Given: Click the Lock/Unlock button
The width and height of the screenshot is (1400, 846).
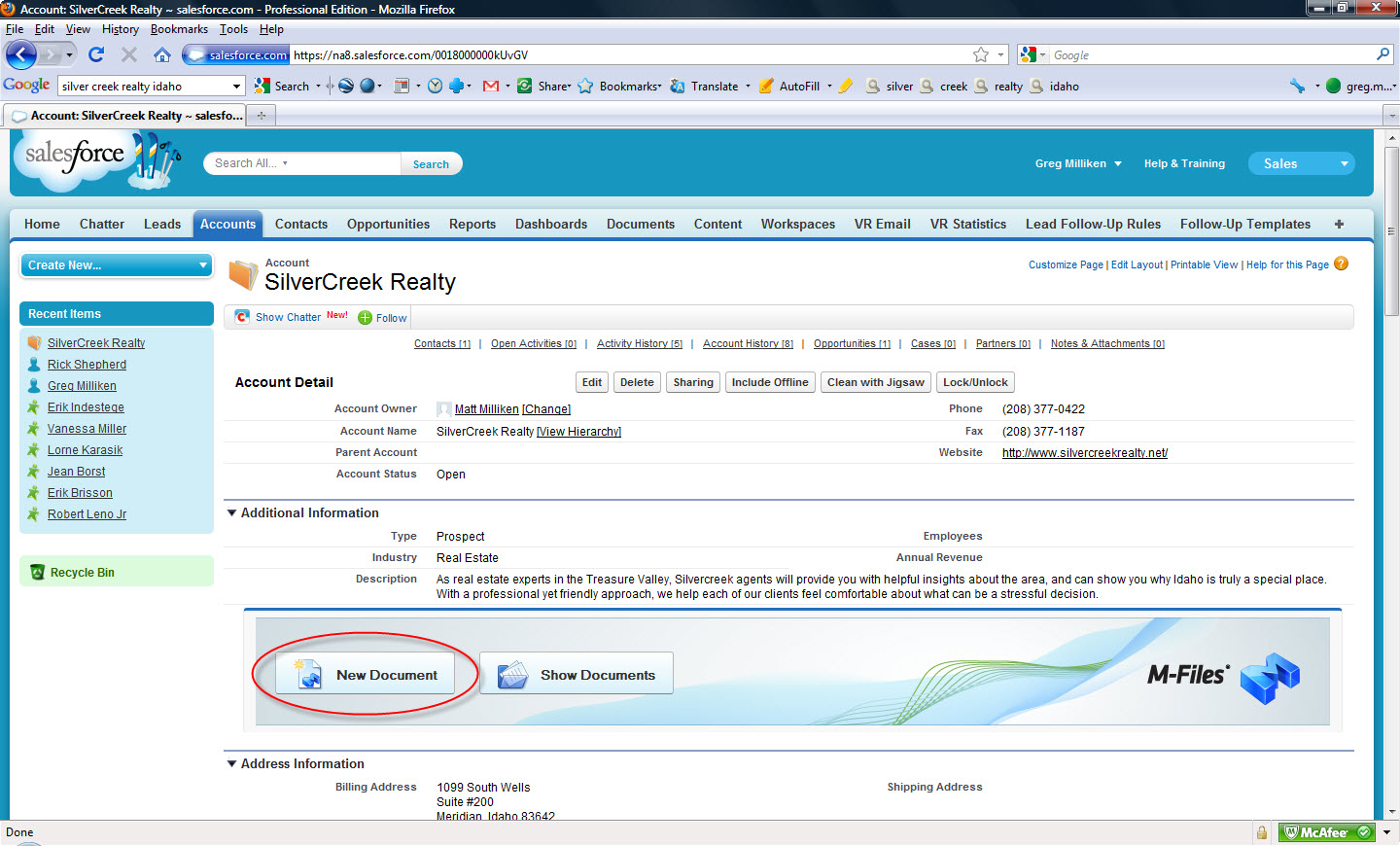Looking at the screenshot, I should pyautogui.click(x=975, y=382).
